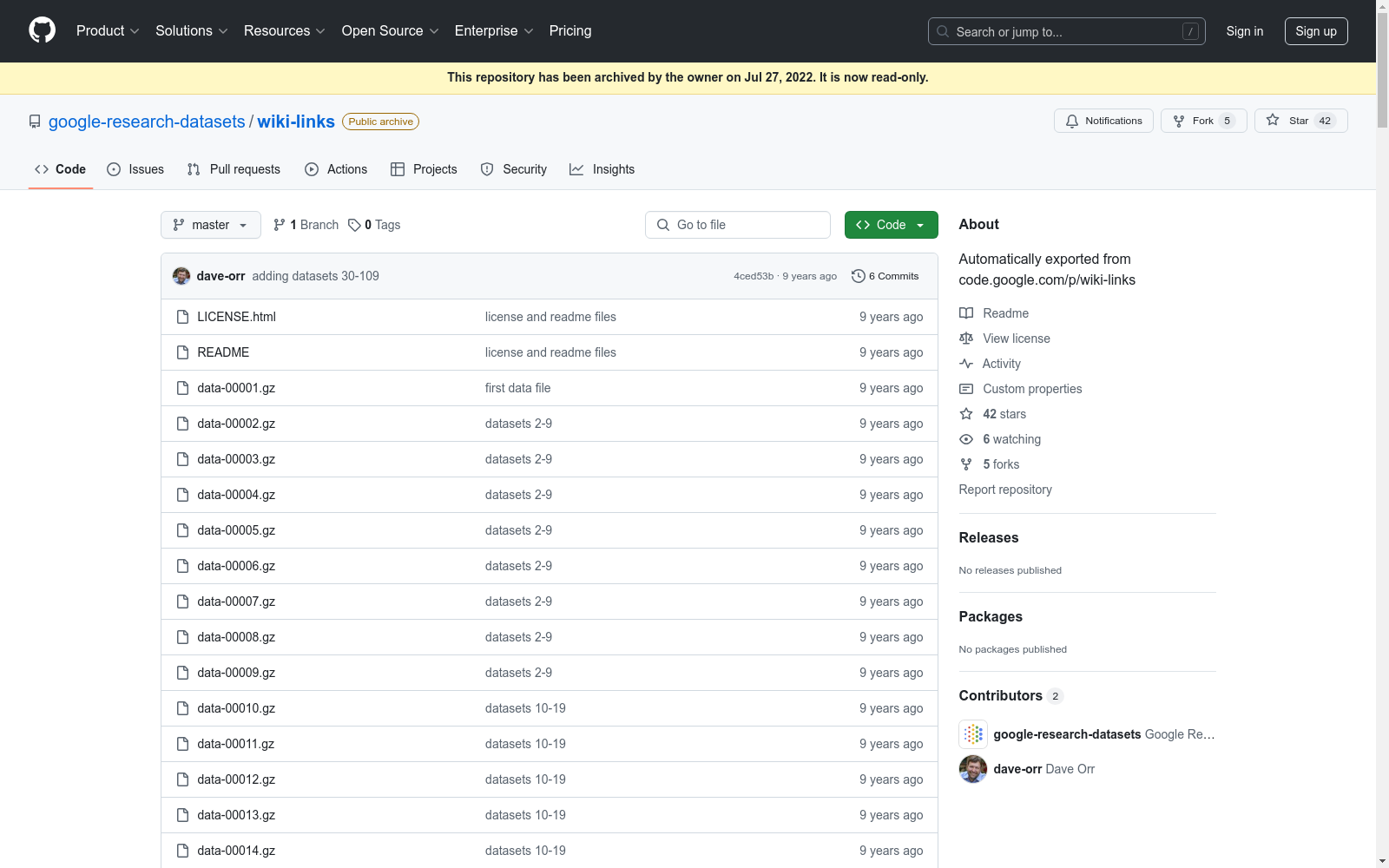Viewport: 1389px width, 868px height.
Task: Switch to the Issues tab
Action: (135, 169)
